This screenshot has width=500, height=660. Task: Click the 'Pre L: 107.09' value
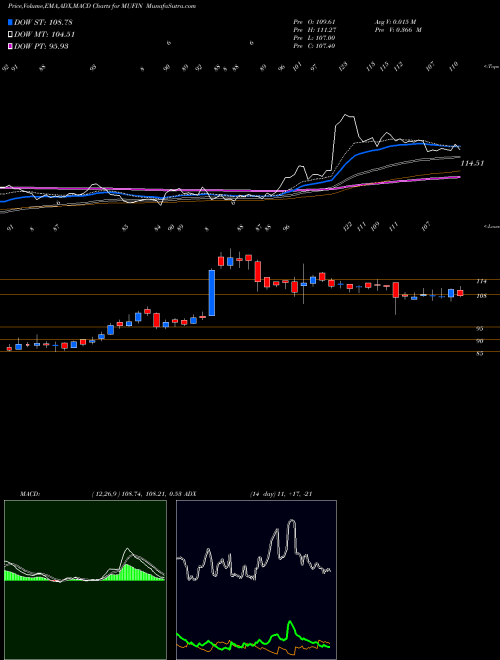pyautogui.click(x=314, y=38)
